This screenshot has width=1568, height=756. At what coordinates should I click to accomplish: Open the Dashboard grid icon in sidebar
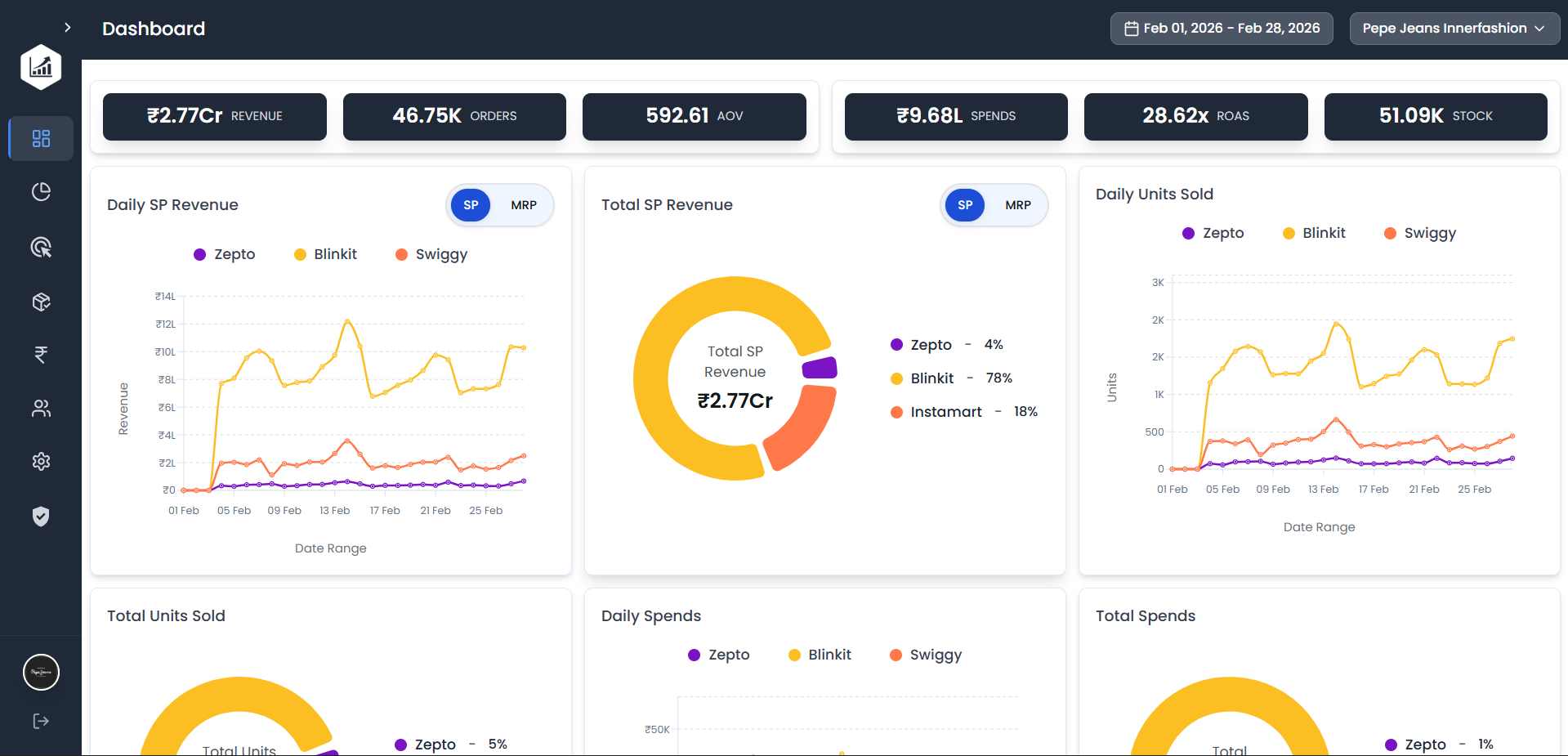coord(41,138)
